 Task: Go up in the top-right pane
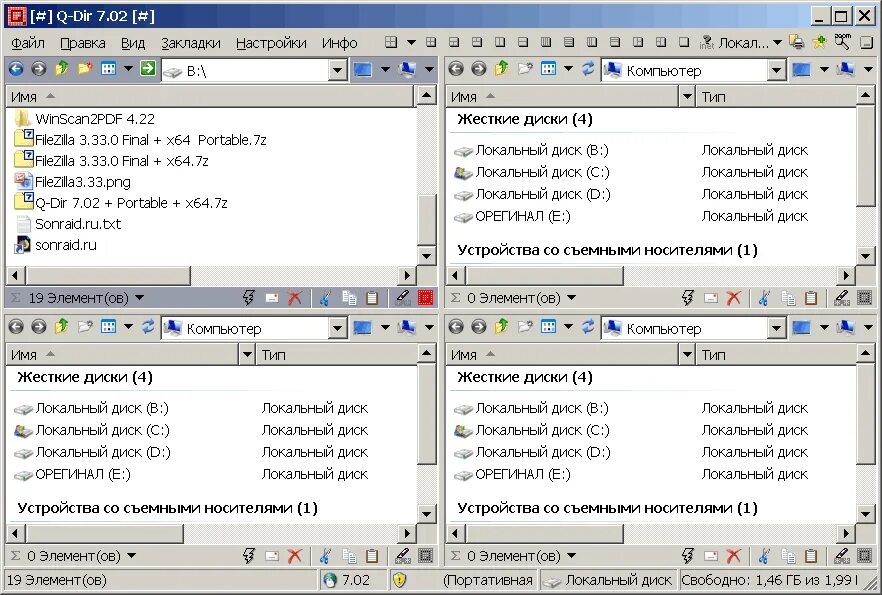coord(501,69)
